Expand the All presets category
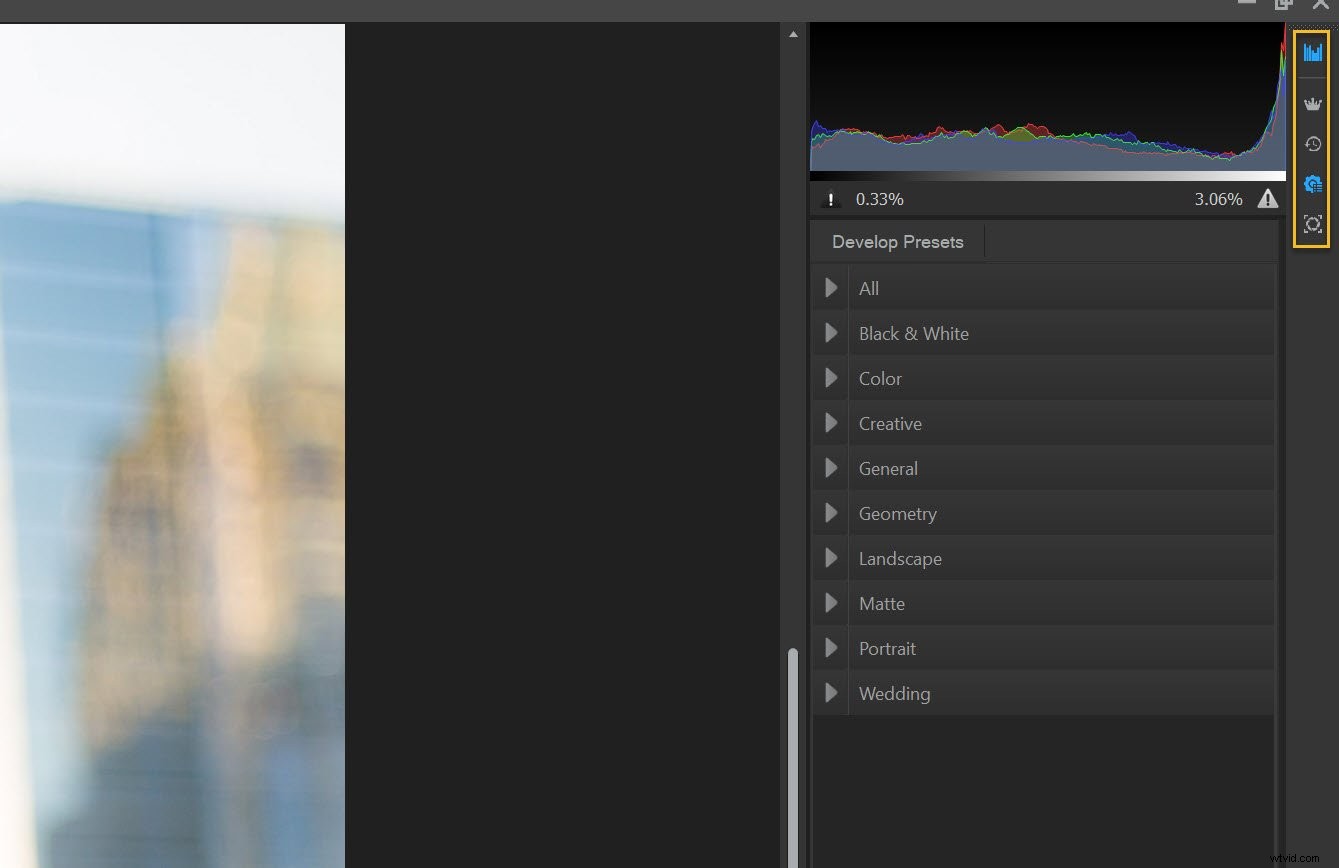Screen dimensions: 1339x868 830,288
